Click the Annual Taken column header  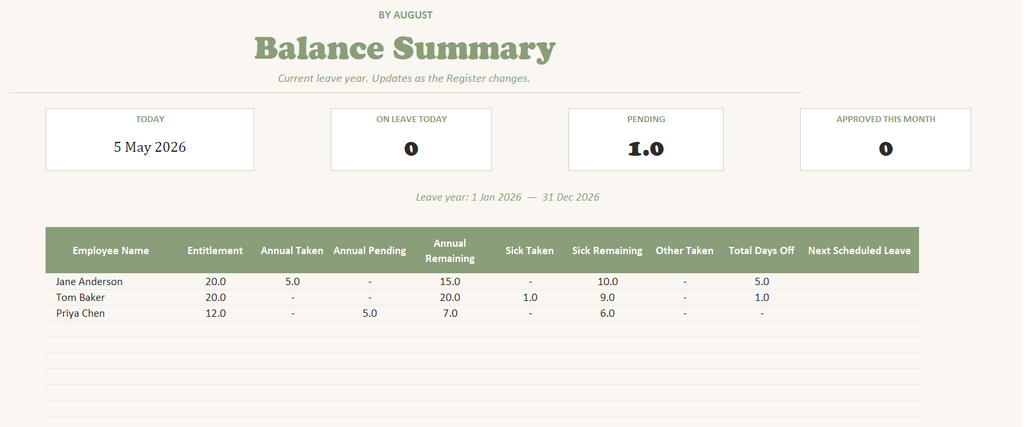[292, 251]
